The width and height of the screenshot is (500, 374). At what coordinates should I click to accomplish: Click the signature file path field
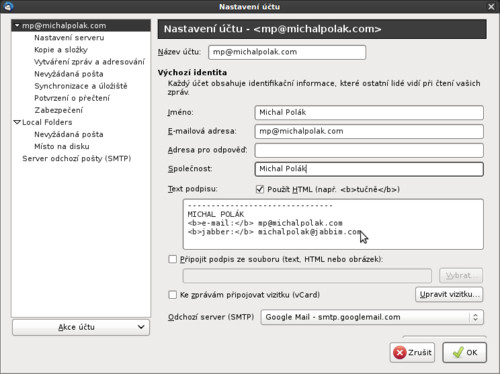click(307, 276)
